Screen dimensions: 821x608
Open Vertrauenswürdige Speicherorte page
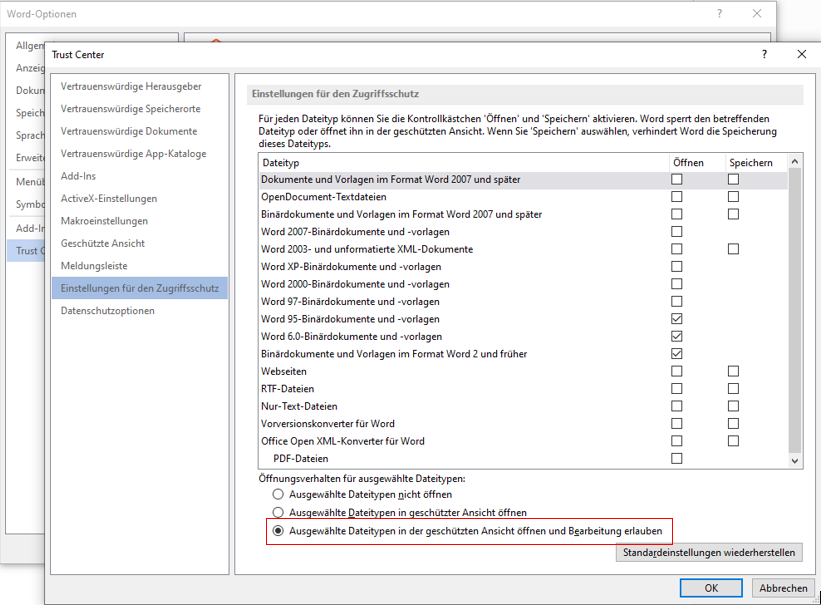(x=130, y=109)
